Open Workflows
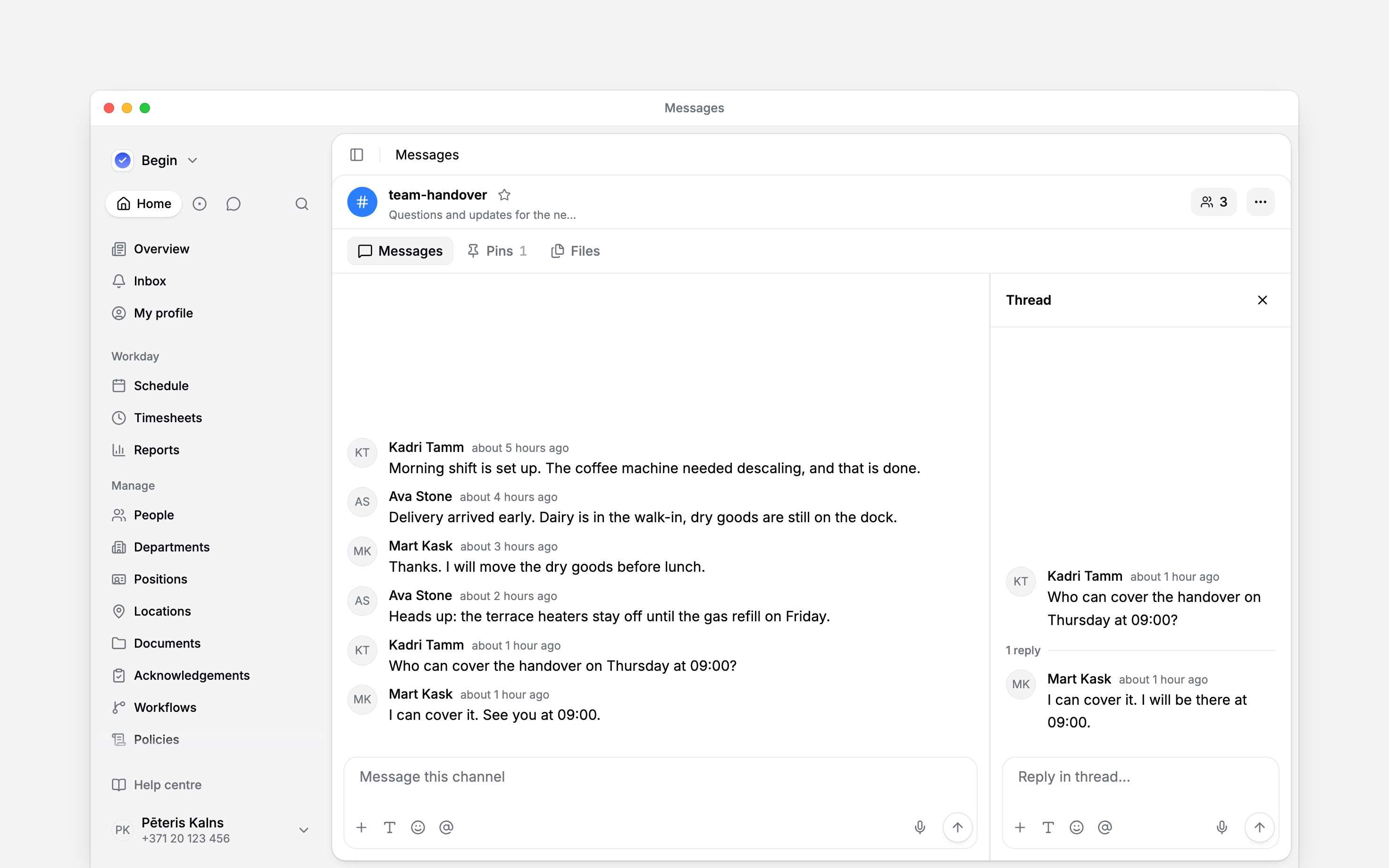This screenshot has height=868, width=1389. 210,707
